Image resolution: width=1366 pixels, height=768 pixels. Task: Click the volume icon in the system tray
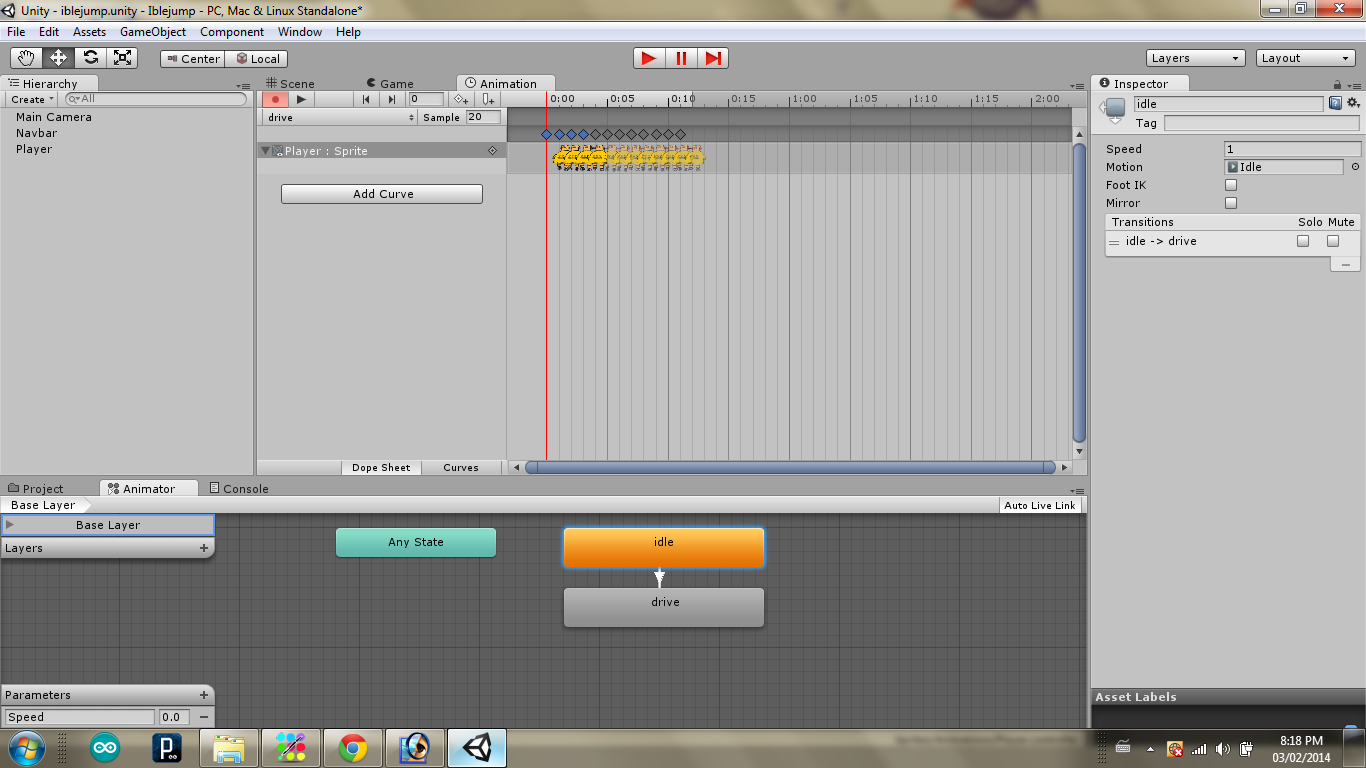click(x=1223, y=749)
